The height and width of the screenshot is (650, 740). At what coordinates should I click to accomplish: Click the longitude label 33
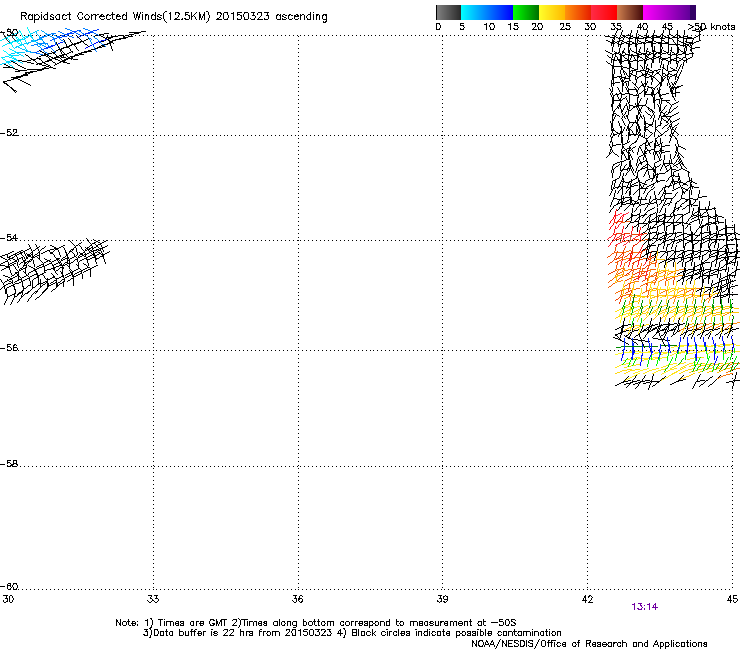(153, 599)
